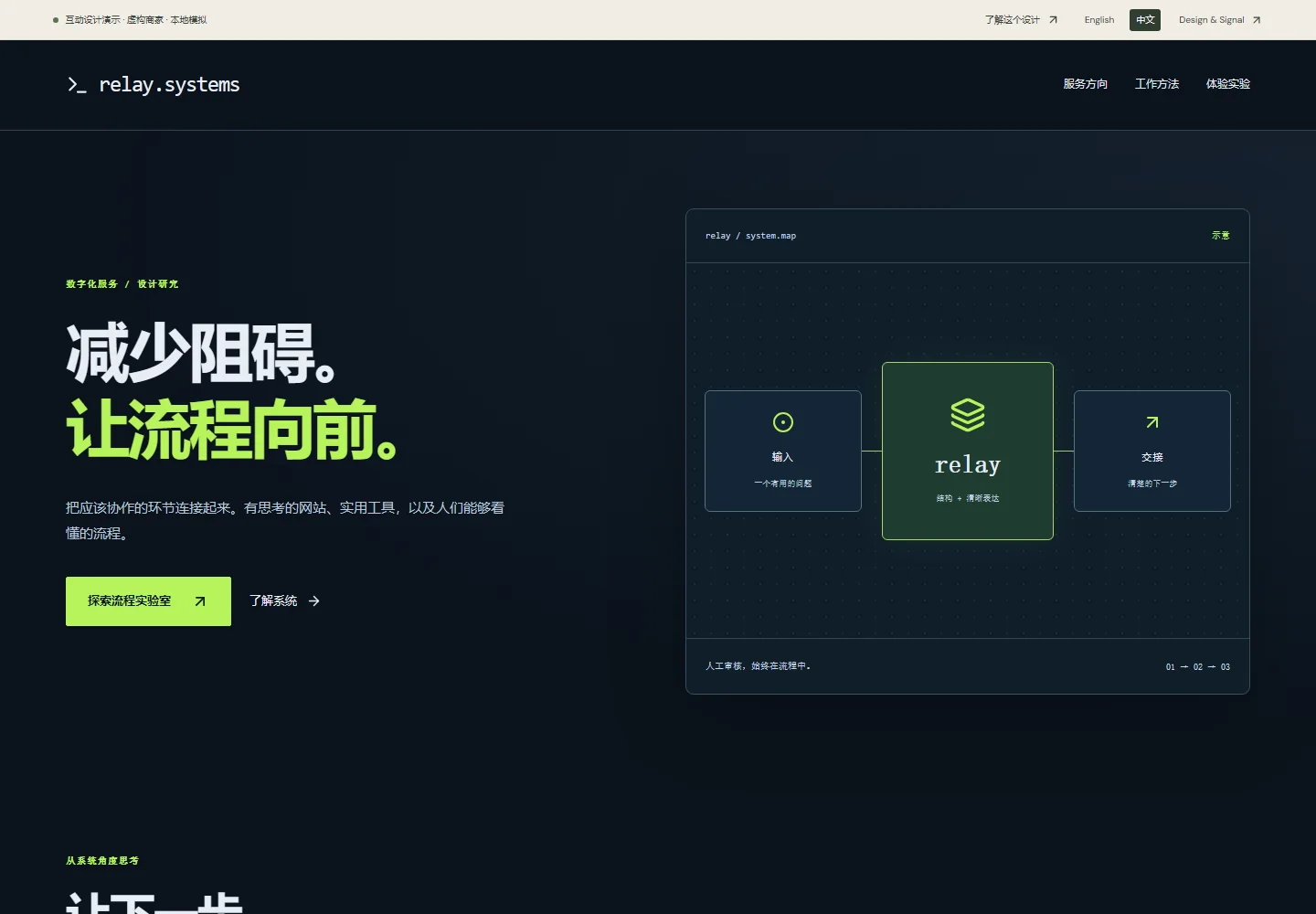Follow the 了解系统 link

coord(284,601)
